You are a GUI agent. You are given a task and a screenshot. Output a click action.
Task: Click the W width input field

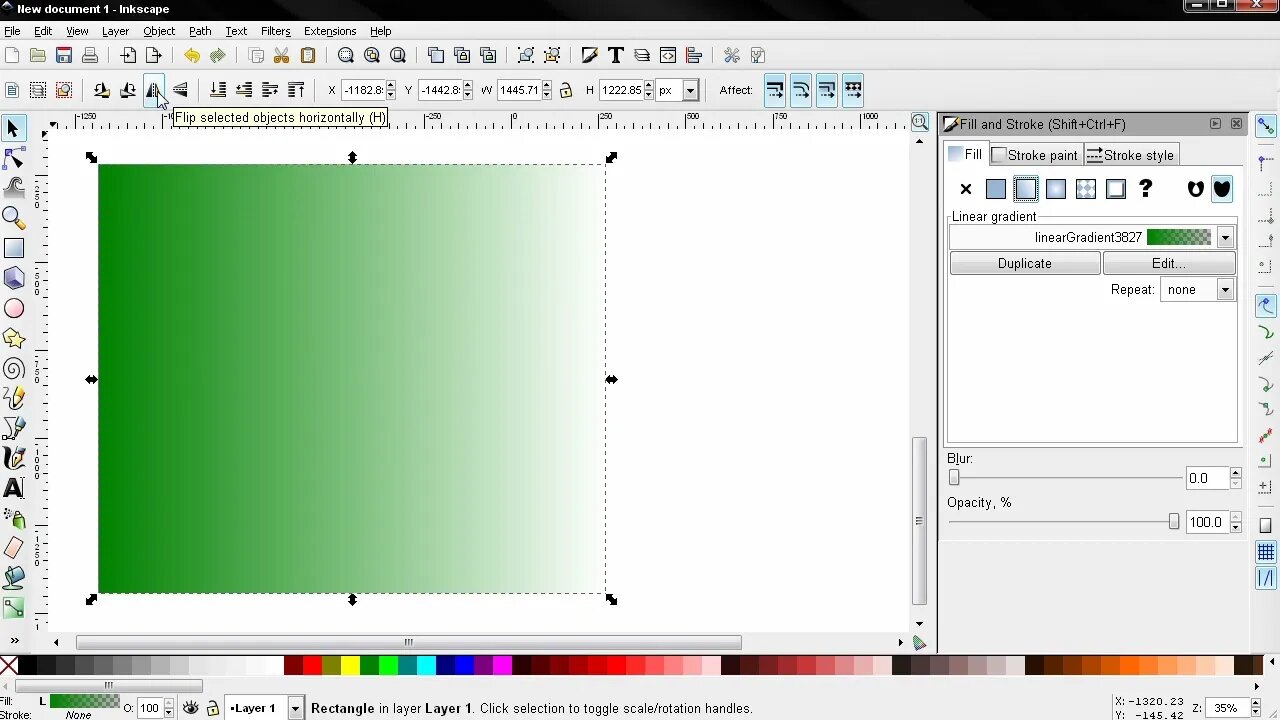[x=519, y=90]
